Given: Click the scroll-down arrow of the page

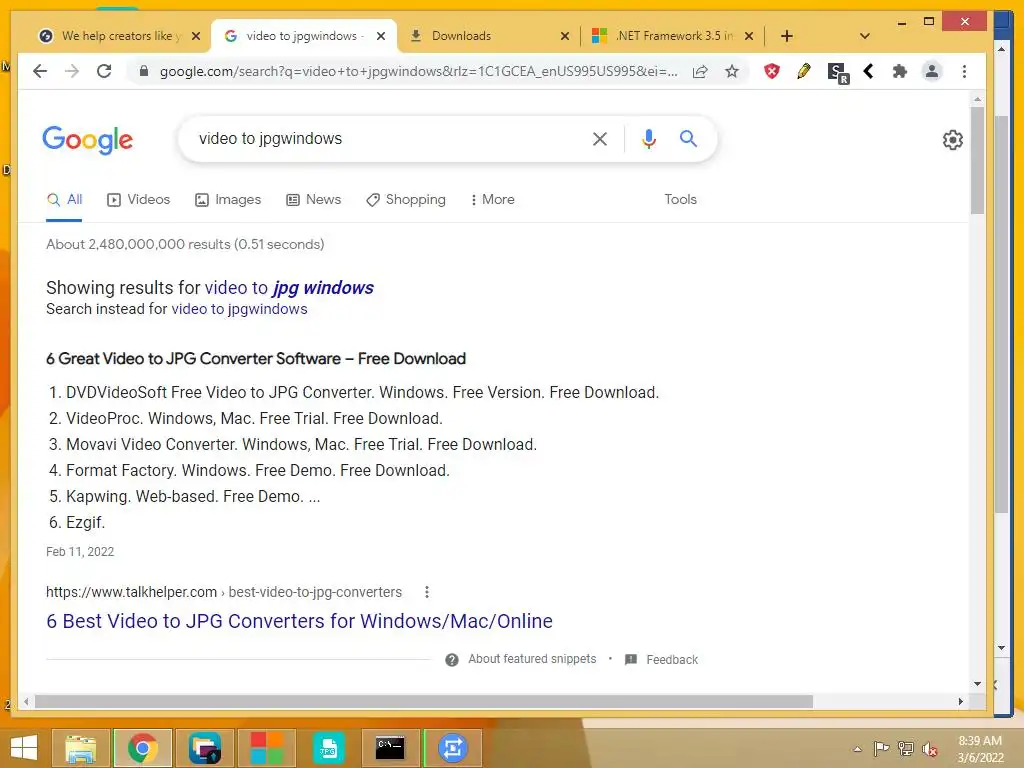Looking at the screenshot, I should coord(977,684).
